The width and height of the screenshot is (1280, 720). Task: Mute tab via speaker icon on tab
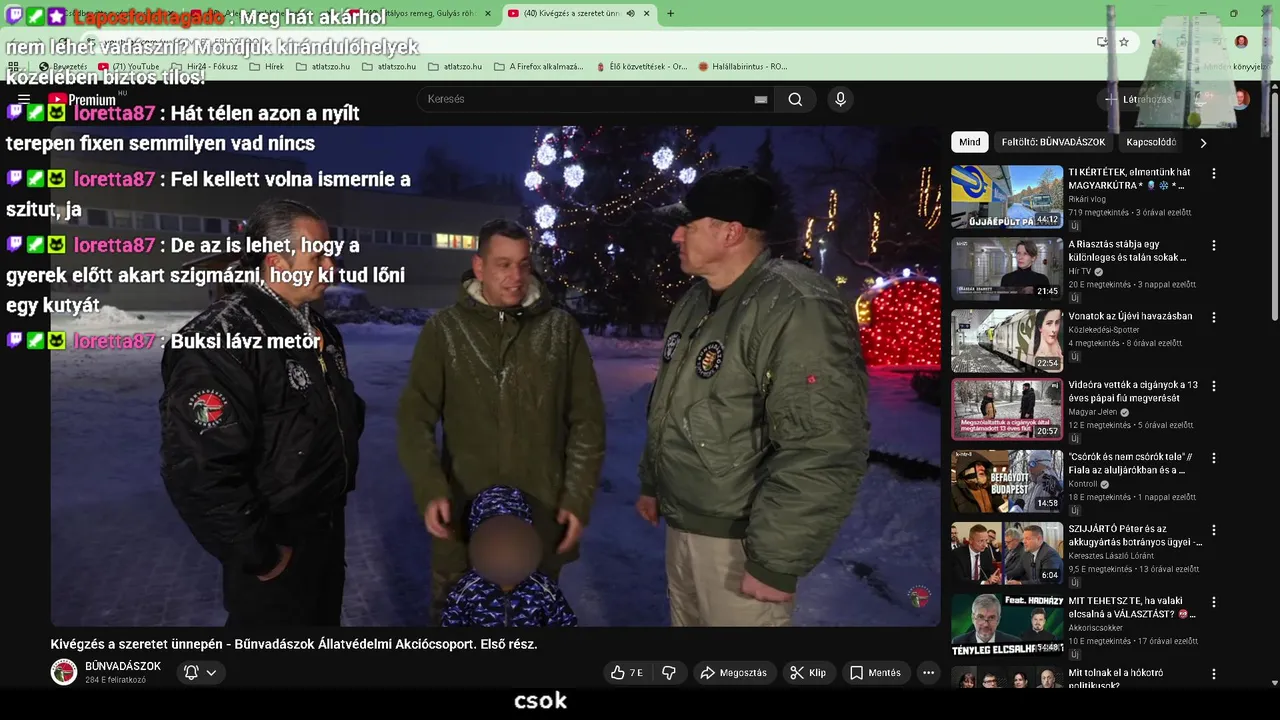(631, 13)
